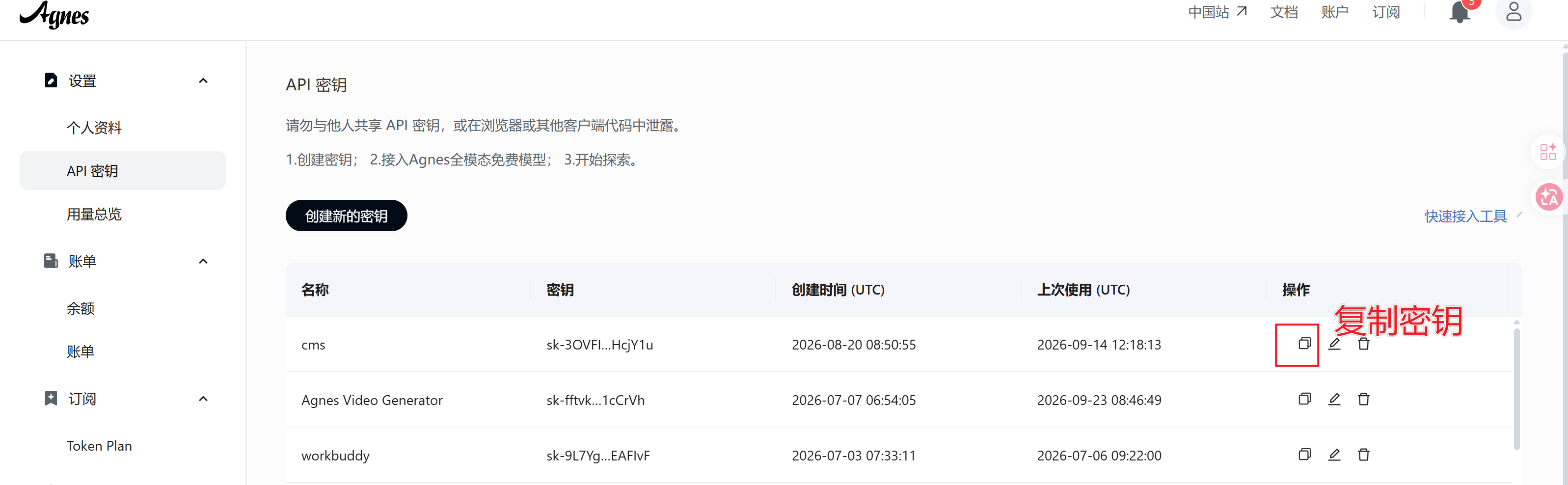
Task: Click creation time 2026-08-20 08:50:55
Action: pos(853,345)
